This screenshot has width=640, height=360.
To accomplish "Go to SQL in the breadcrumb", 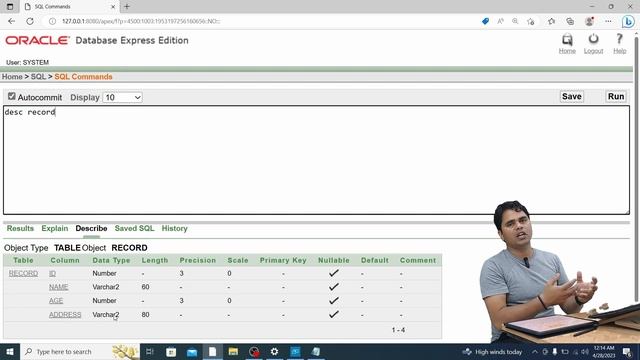I will [x=38, y=77].
